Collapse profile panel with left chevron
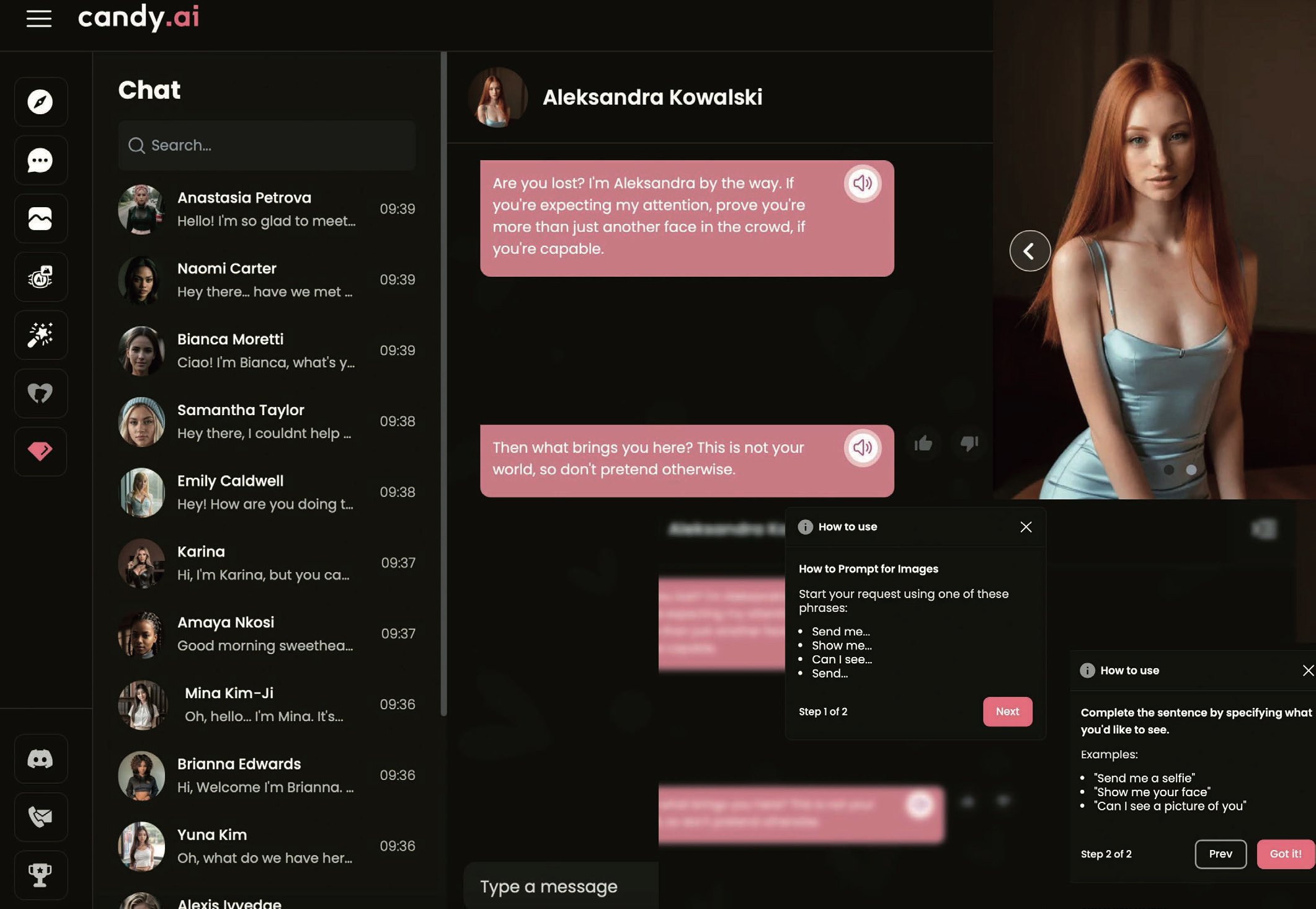This screenshot has width=1316, height=909. point(1029,251)
